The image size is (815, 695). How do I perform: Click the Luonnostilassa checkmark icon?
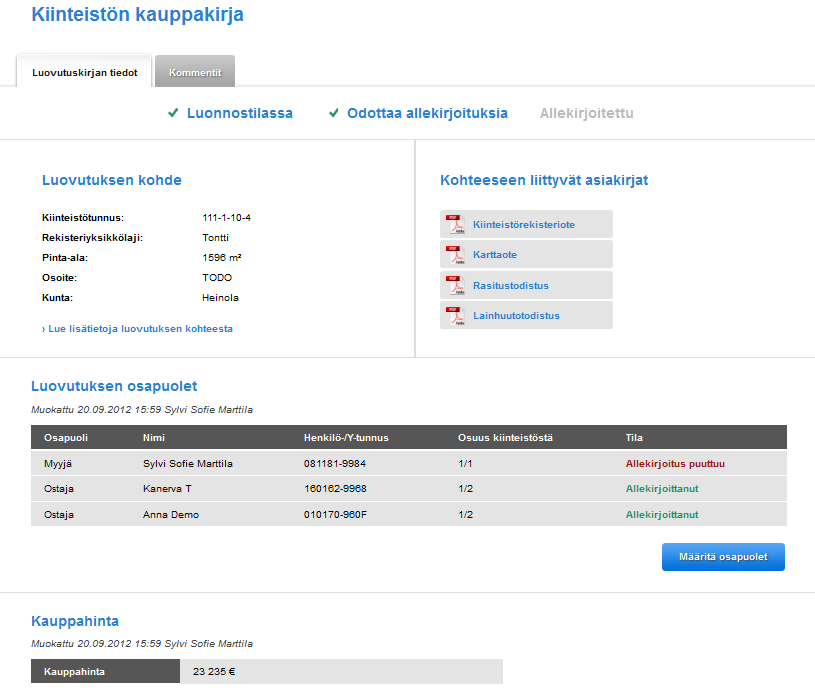173,113
